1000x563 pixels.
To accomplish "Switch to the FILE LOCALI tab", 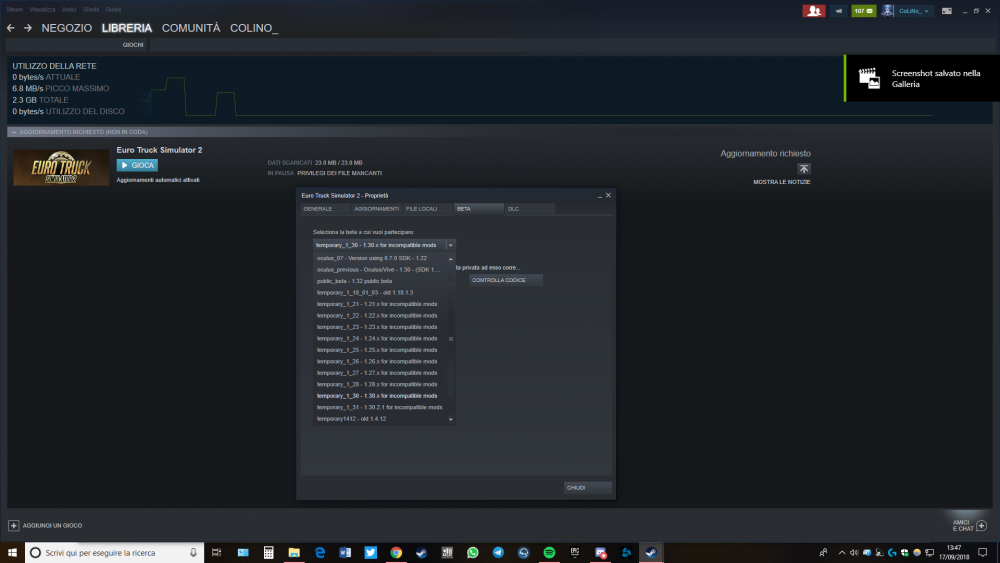I will tap(429, 208).
